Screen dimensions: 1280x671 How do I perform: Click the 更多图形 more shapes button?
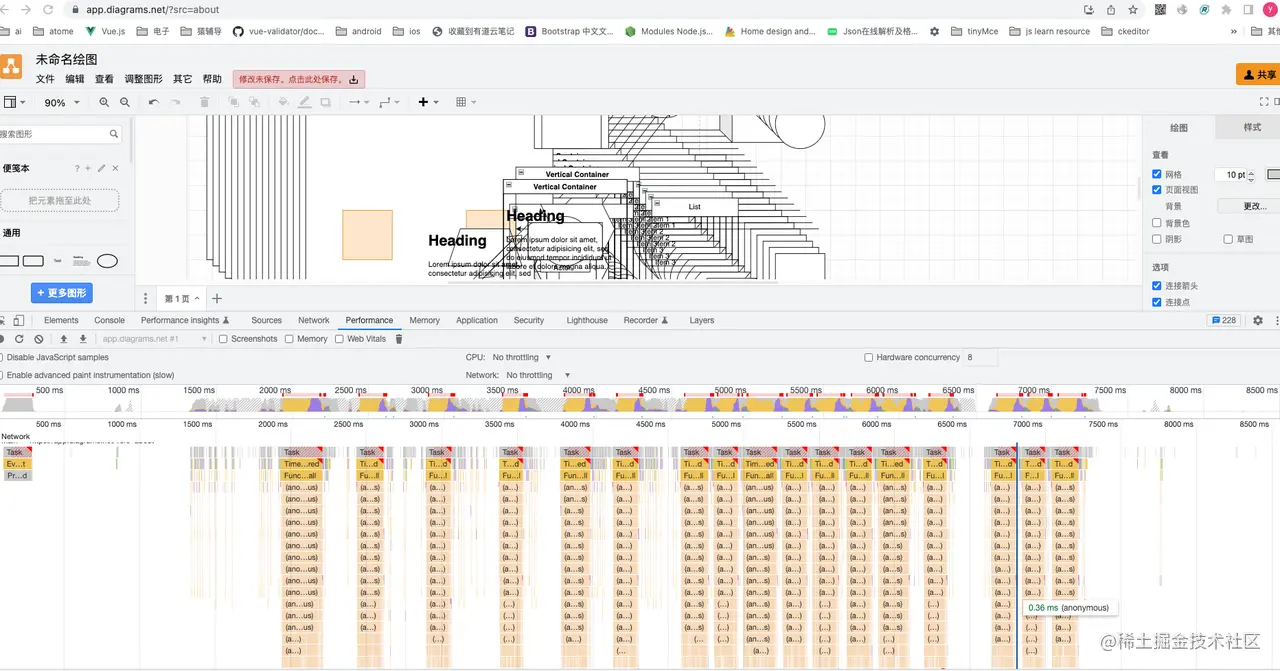tap(61, 293)
